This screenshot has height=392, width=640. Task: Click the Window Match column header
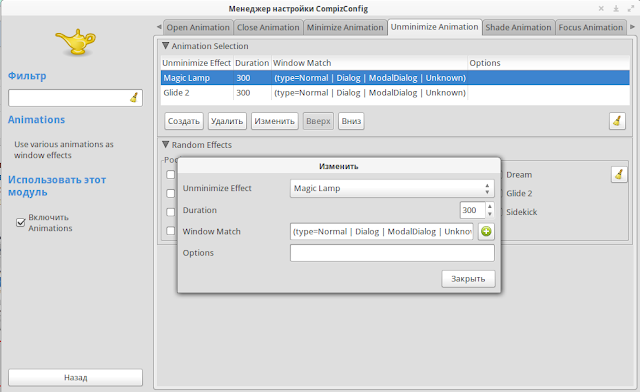(369, 63)
